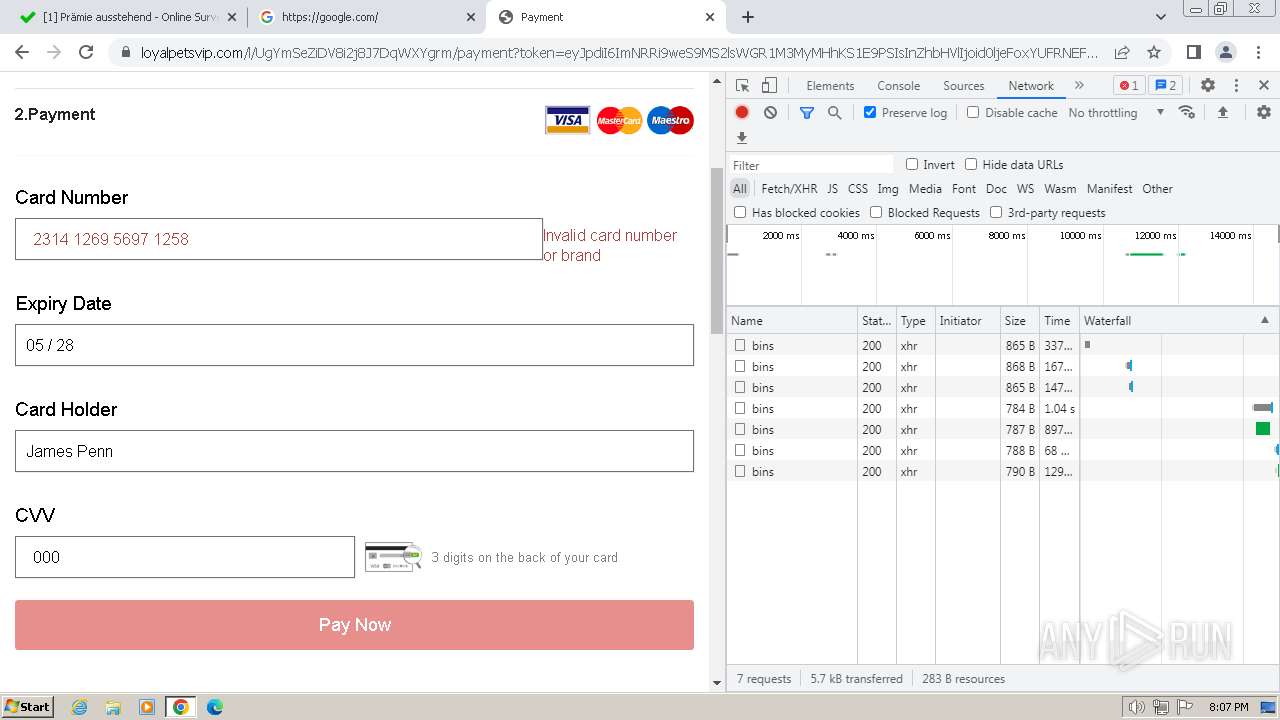1280x720 pixels.
Task: Click the inspect element picker icon
Action: click(x=742, y=86)
